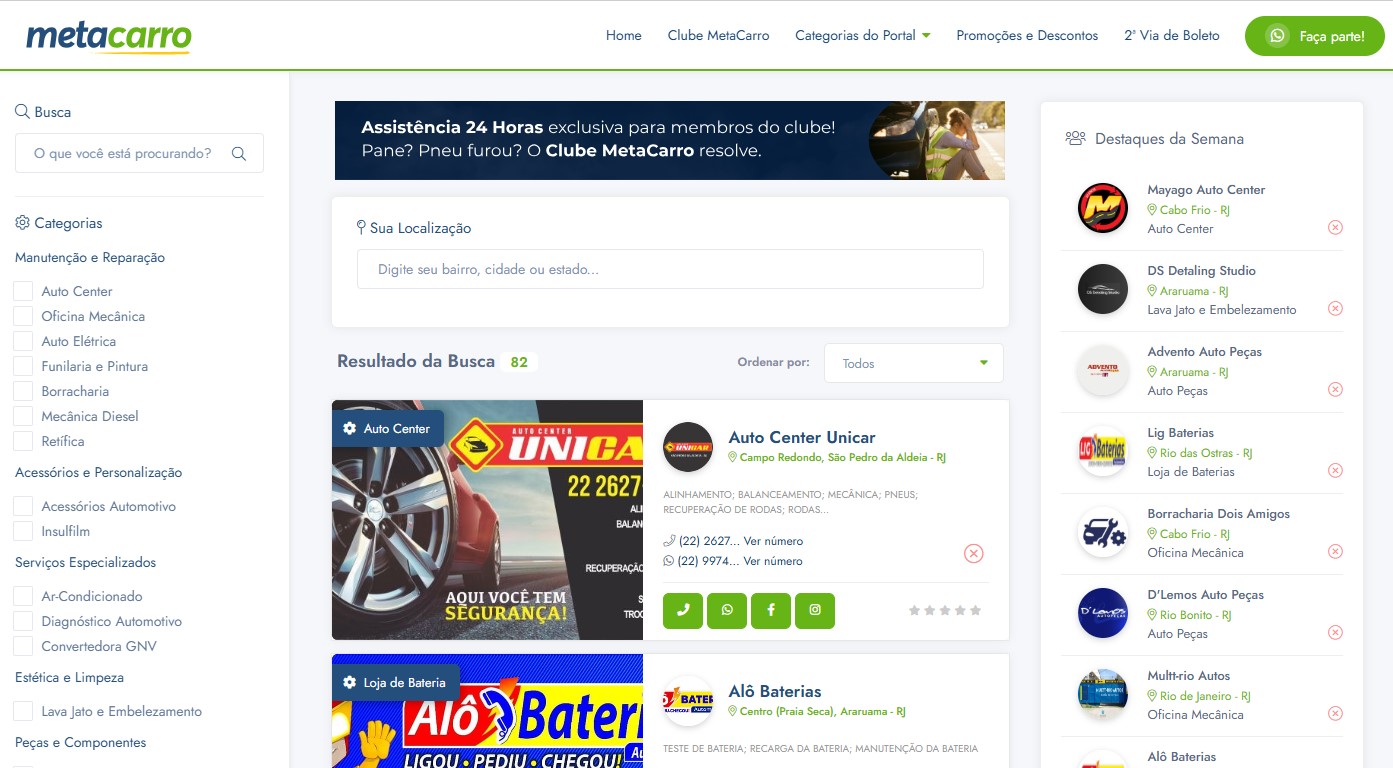Open the Ordenar por Todos dropdown
This screenshot has width=1393, height=768.
tap(914, 363)
